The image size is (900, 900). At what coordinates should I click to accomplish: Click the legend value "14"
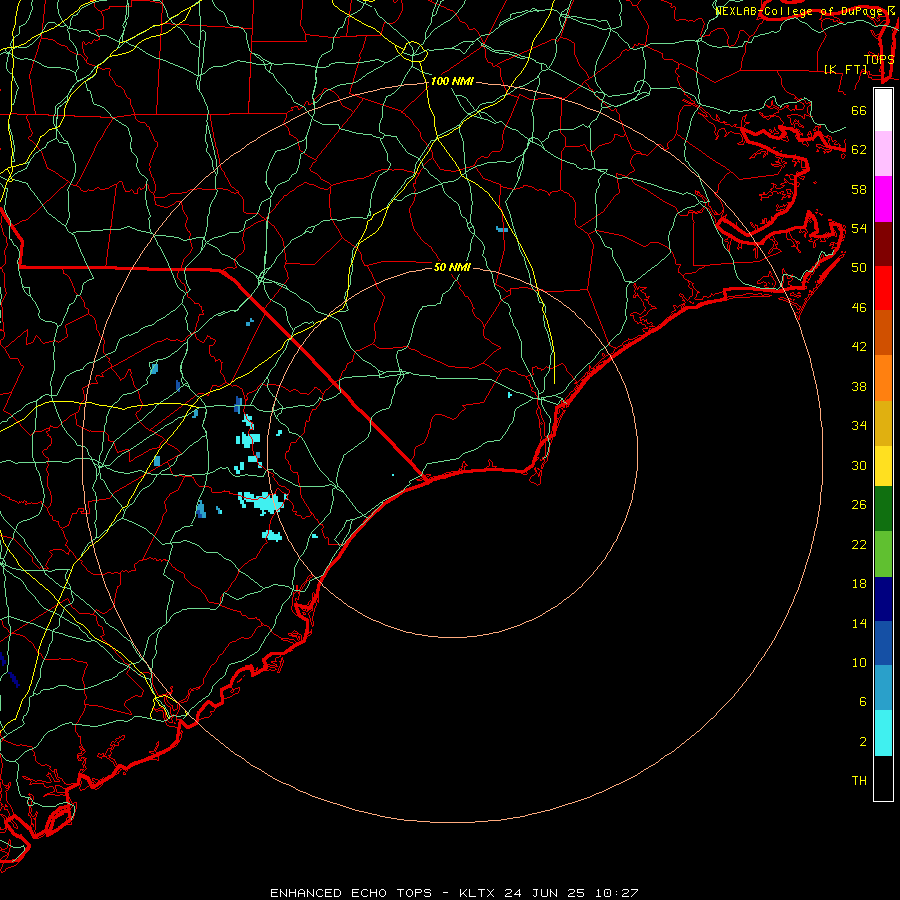[x=859, y=623]
